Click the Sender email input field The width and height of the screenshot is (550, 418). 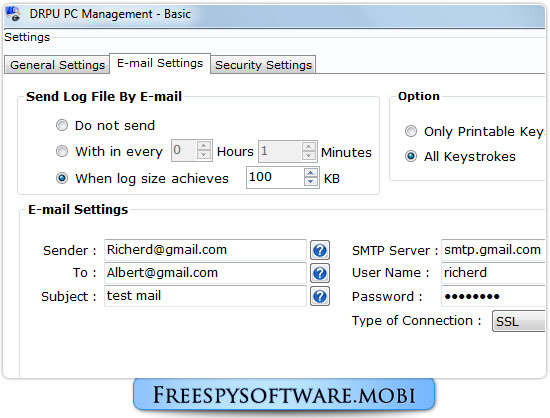(205, 250)
